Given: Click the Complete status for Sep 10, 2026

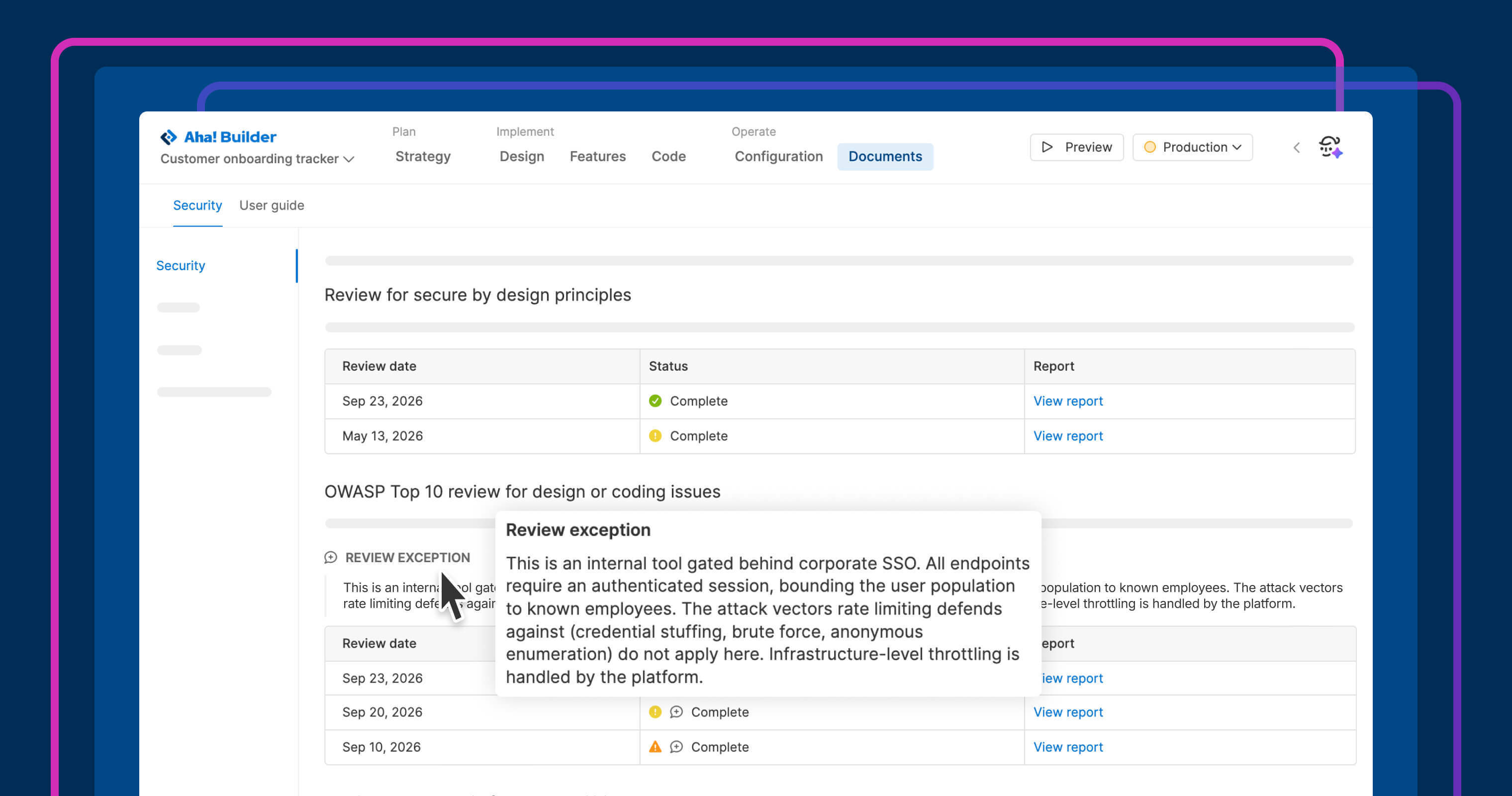Looking at the screenshot, I should coord(720,747).
